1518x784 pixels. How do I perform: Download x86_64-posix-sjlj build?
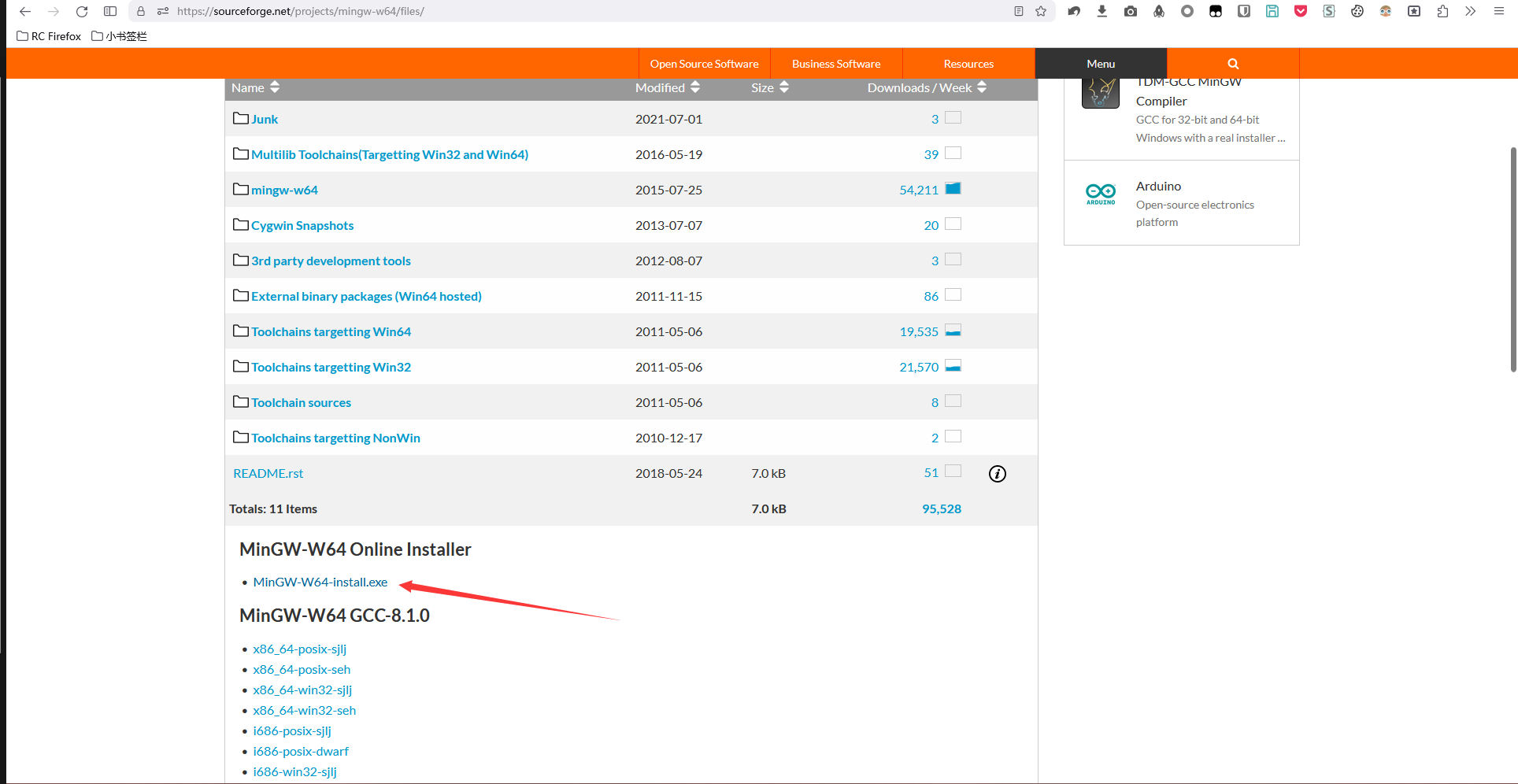pyautogui.click(x=300, y=649)
